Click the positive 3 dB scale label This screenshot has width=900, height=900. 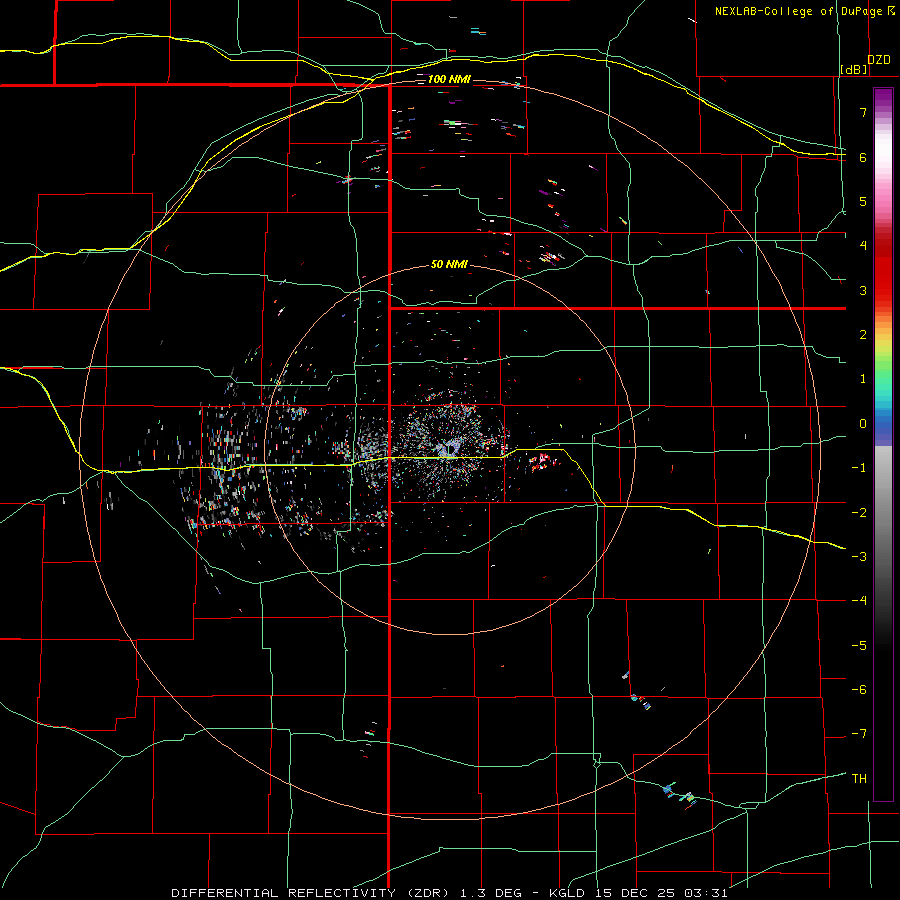pos(863,290)
